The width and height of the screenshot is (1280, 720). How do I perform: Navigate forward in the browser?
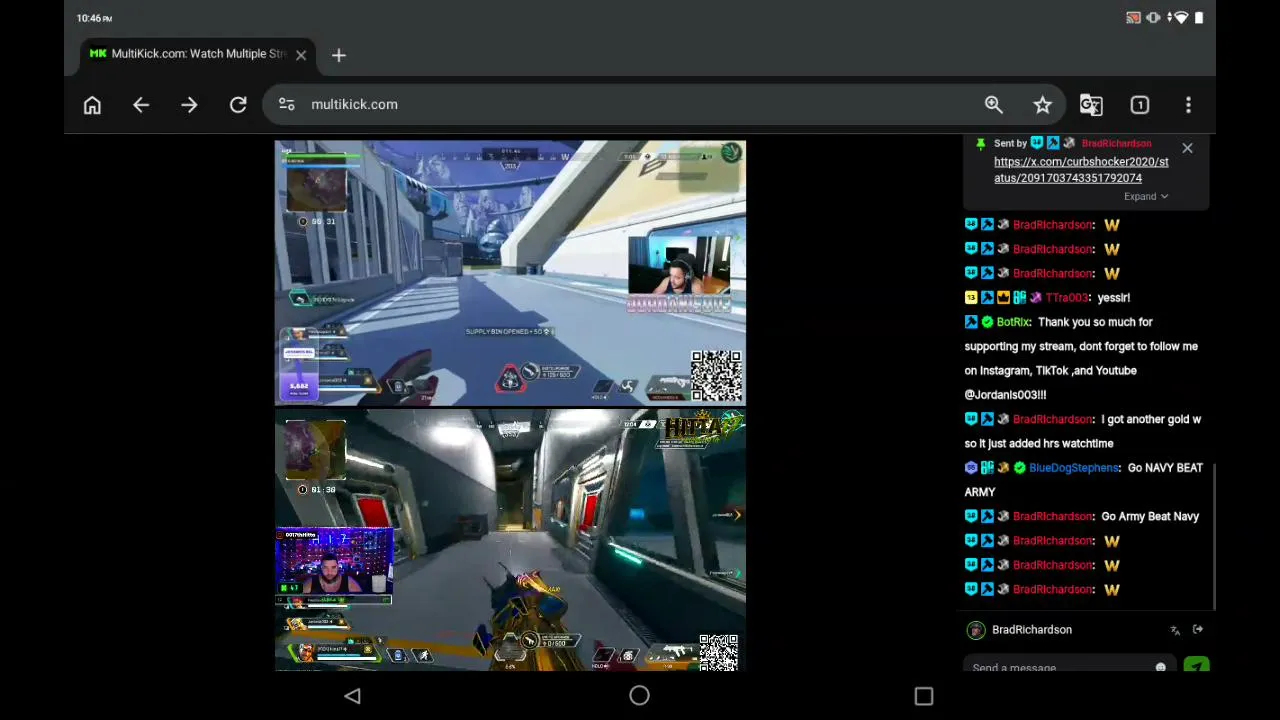pyautogui.click(x=189, y=105)
